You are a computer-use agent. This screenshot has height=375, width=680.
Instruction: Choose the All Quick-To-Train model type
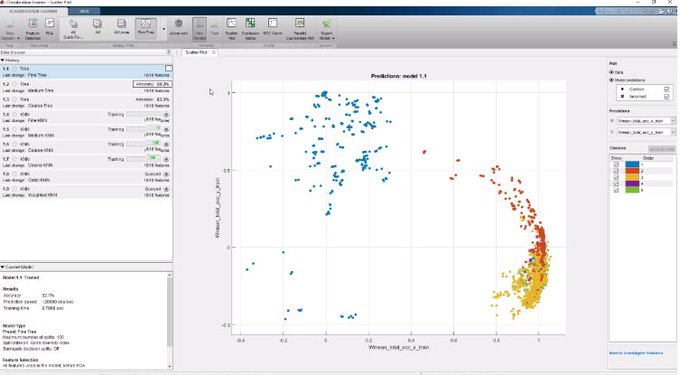coord(73,29)
